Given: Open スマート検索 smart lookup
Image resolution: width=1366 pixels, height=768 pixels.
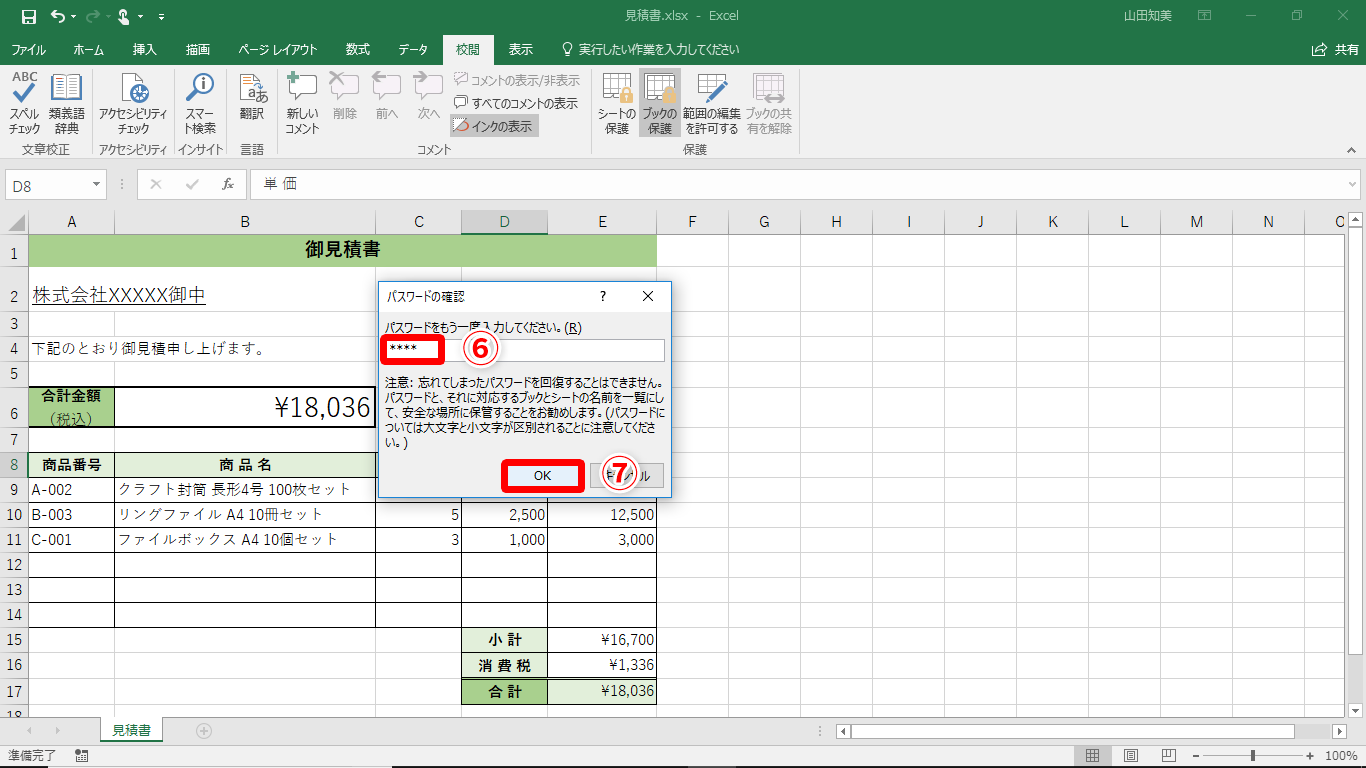Looking at the screenshot, I should click(x=200, y=104).
